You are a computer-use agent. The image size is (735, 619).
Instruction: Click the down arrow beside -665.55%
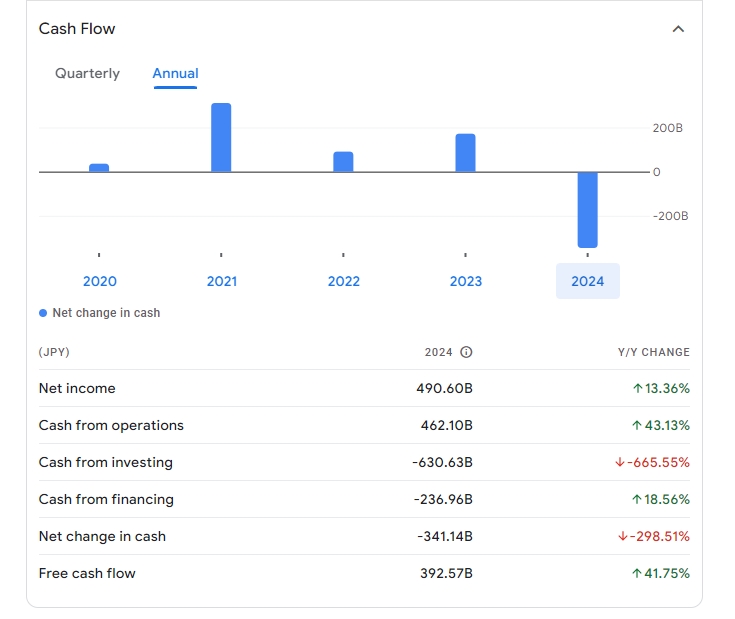[x=620, y=462]
